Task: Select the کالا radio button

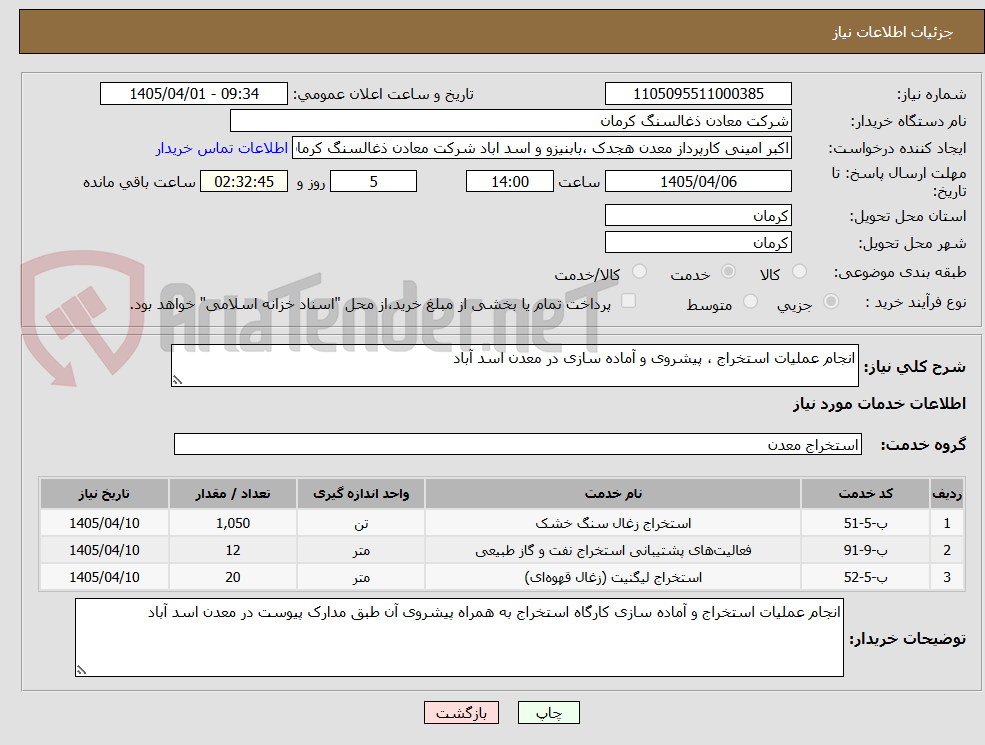Action: (x=799, y=271)
